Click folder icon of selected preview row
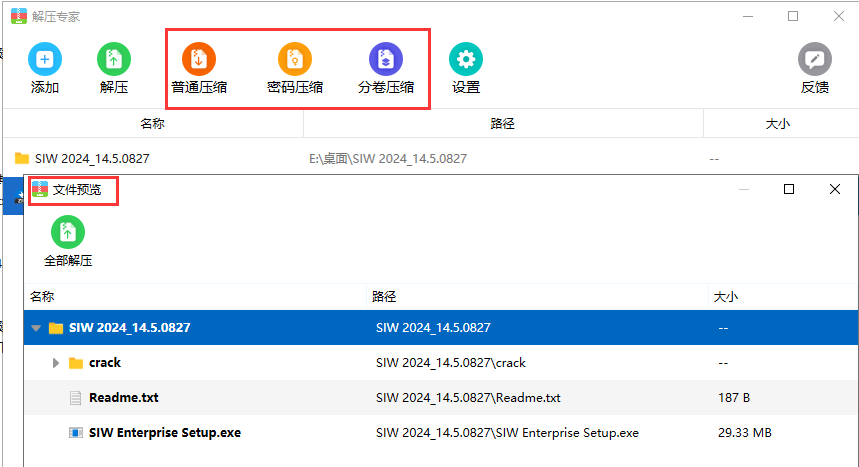The image size is (859, 467). [x=56, y=328]
